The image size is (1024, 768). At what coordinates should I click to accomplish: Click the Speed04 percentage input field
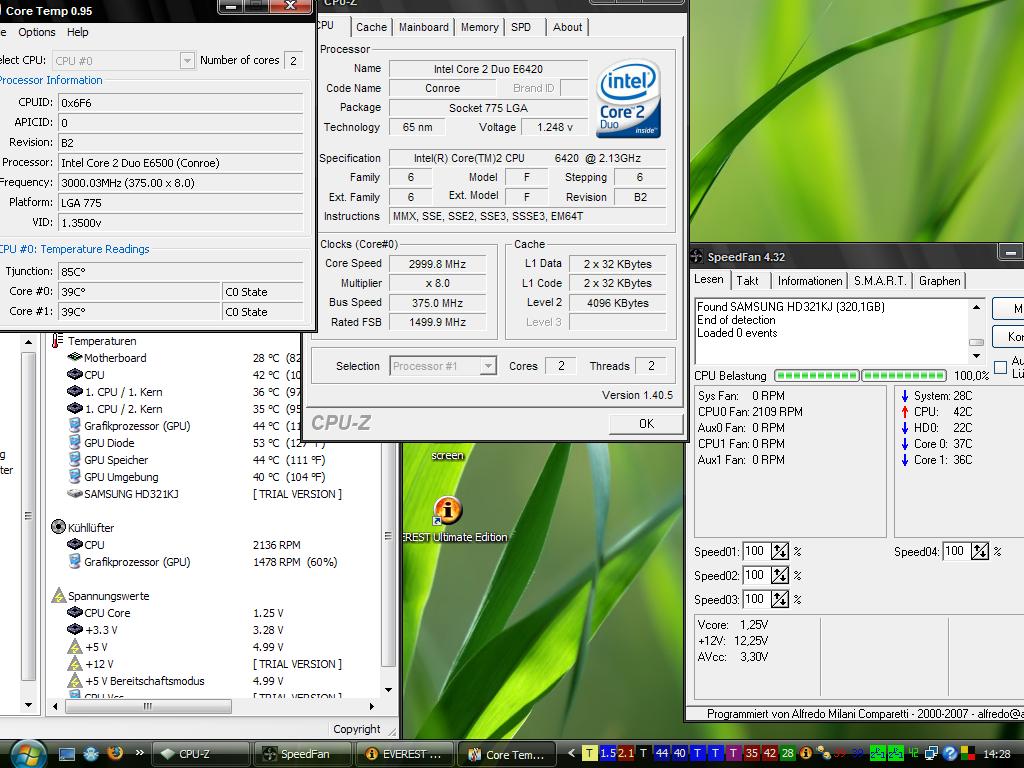955,551
